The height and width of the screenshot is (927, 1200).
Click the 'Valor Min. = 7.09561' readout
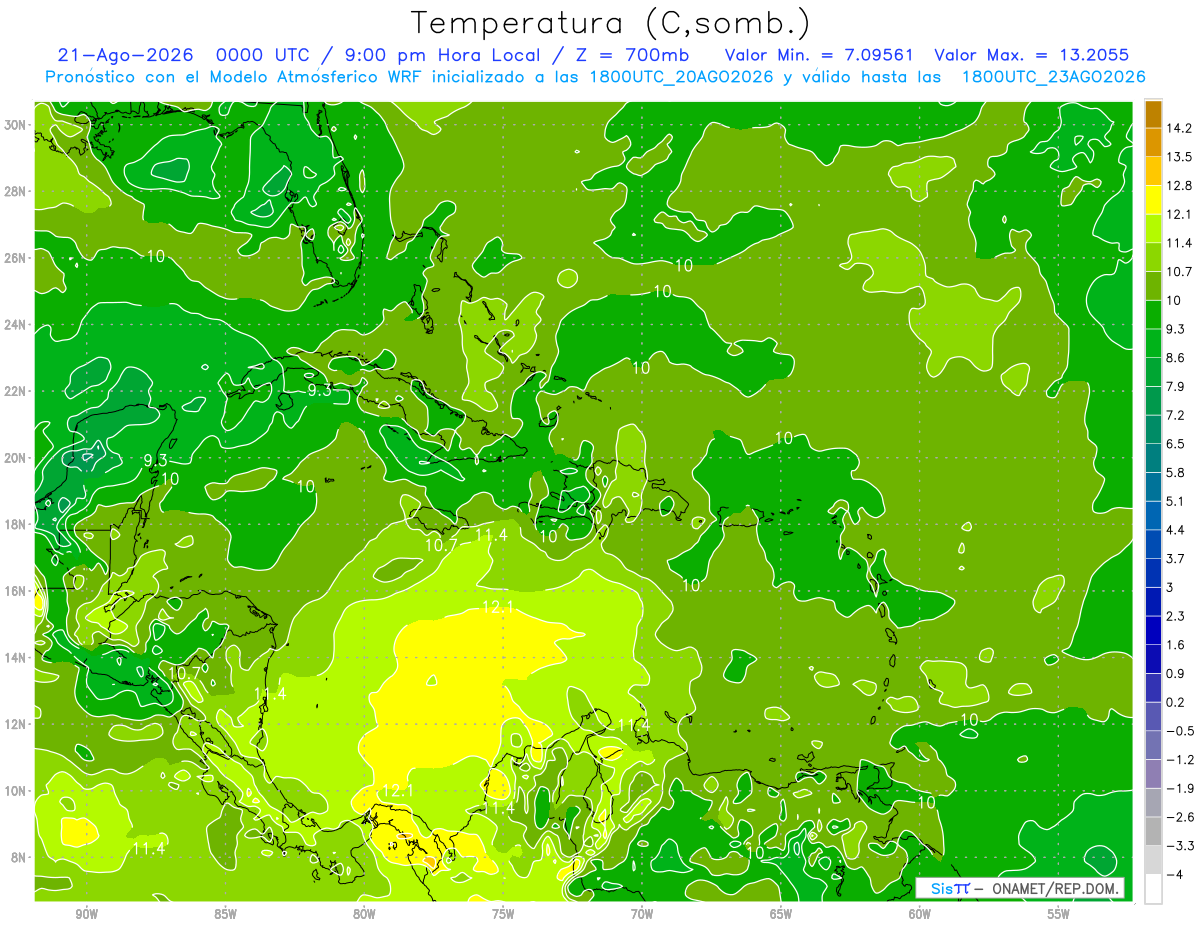[819, 56]
